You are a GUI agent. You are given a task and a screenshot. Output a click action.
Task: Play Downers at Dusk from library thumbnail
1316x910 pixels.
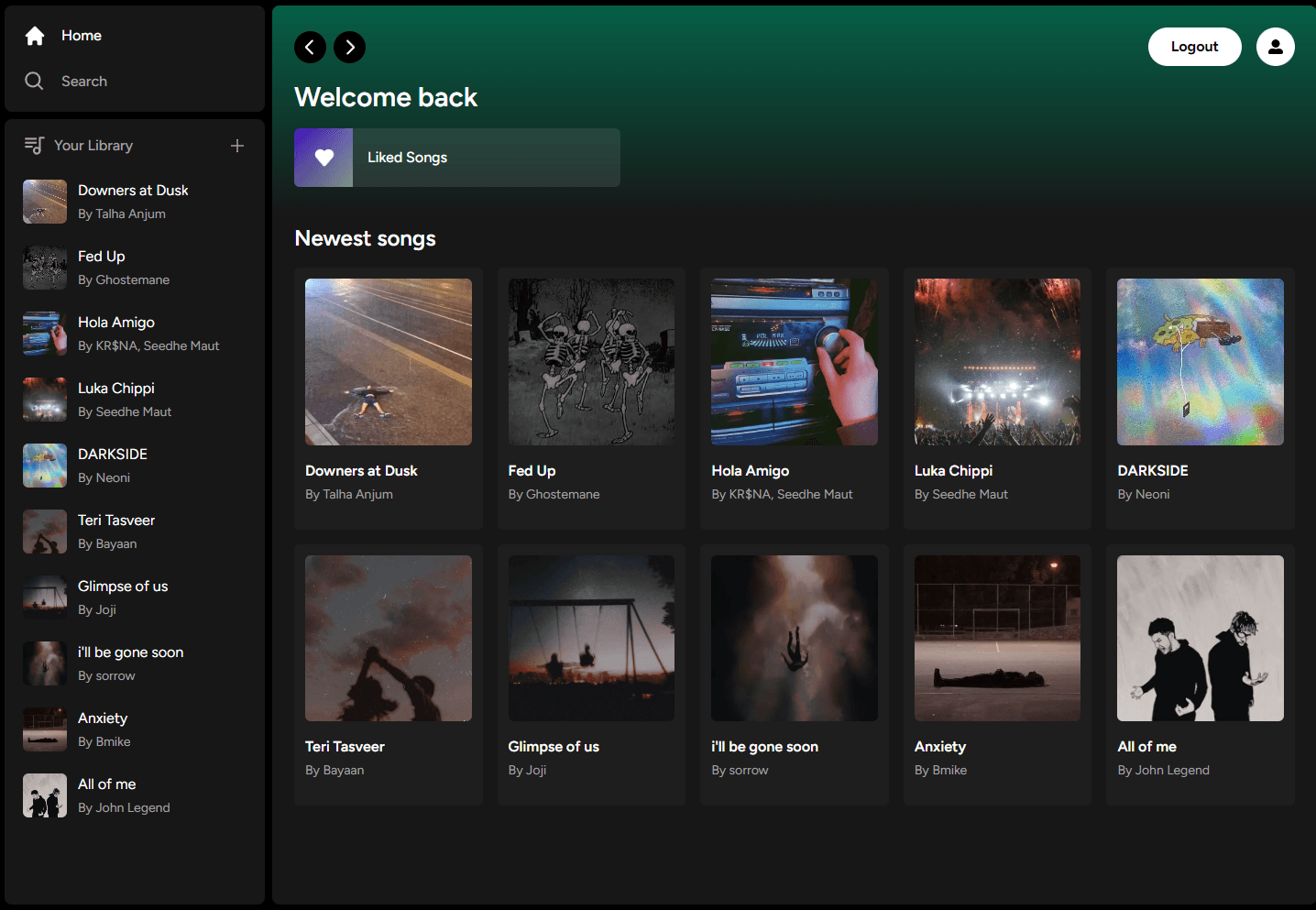tap(45, 202)
